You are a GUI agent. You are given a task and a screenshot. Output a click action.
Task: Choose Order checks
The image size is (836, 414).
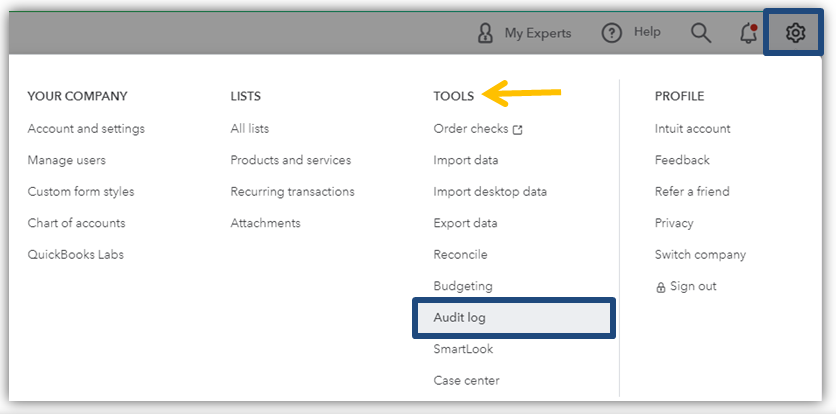pyautogui.click(x=471, y=129)
